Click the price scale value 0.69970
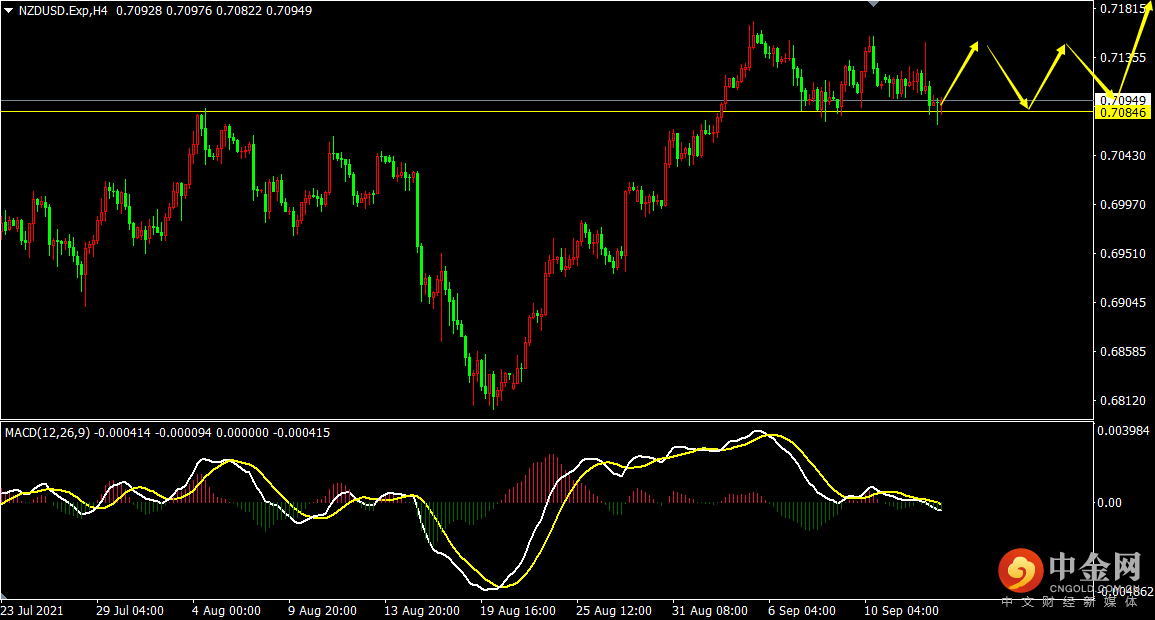This screenshot has height=620, width=1155. click(1123, 205)
